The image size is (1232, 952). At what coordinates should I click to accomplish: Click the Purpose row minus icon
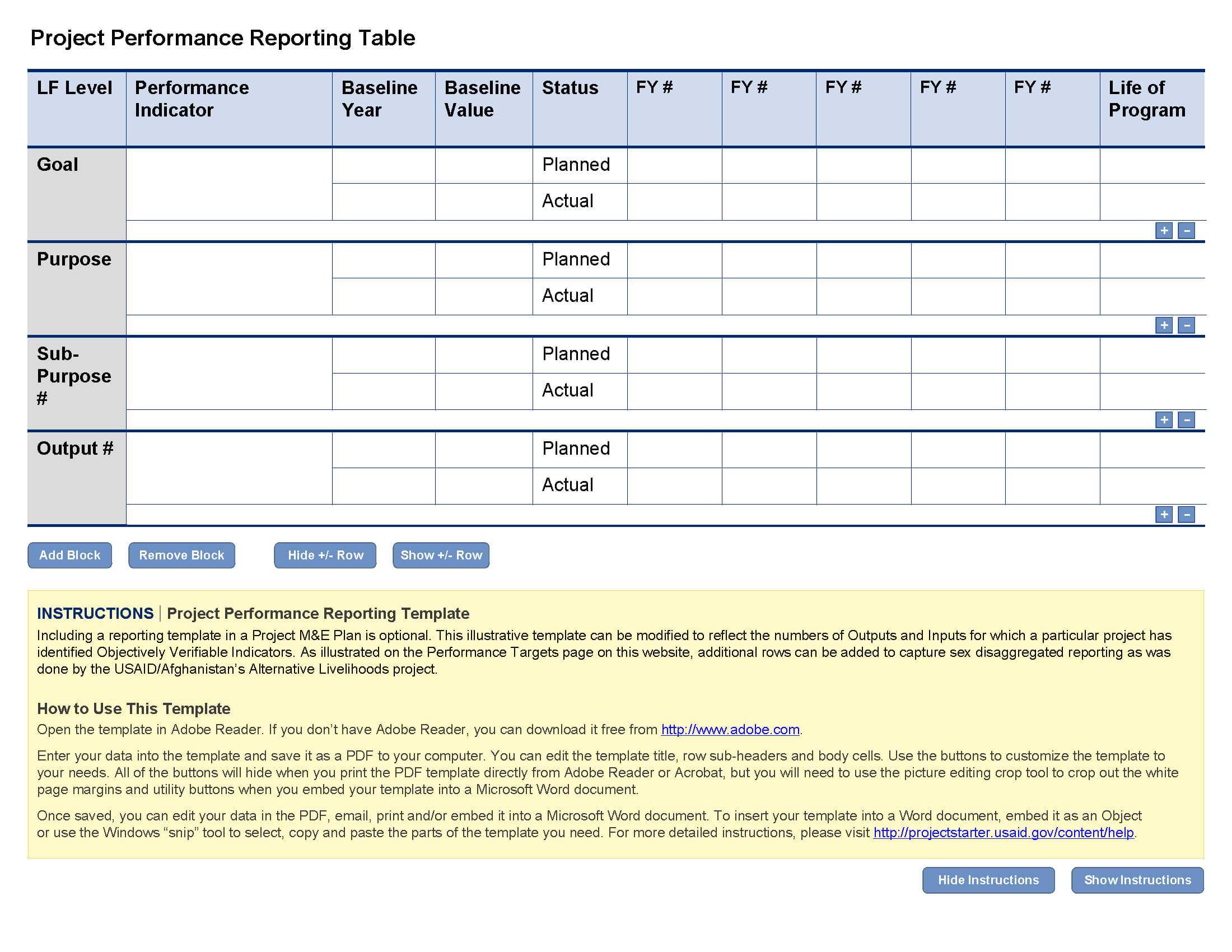[1187, 325]
